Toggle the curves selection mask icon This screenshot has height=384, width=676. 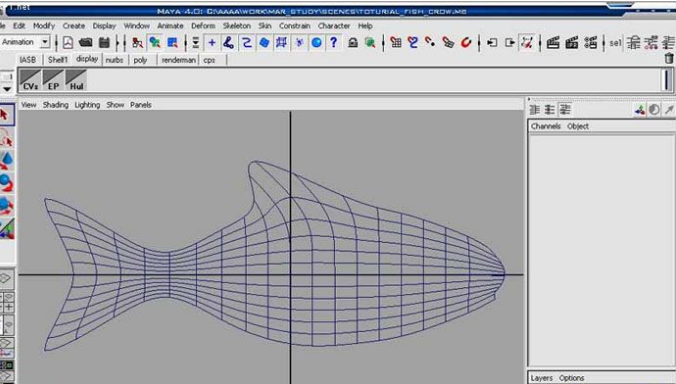[247, 42]
